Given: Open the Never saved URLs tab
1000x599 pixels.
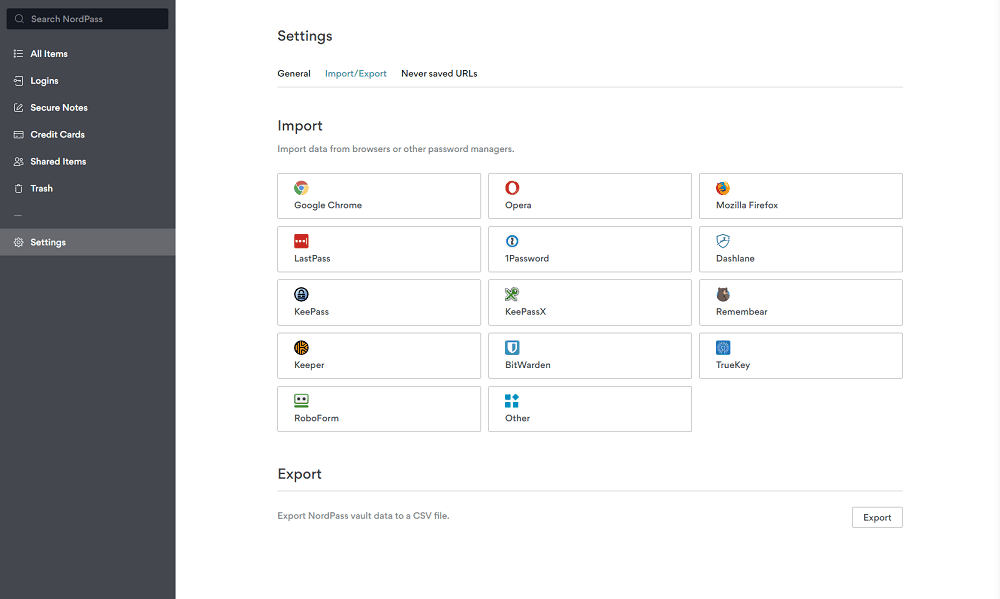Looking at the screenshot, I should pos(439,73).
